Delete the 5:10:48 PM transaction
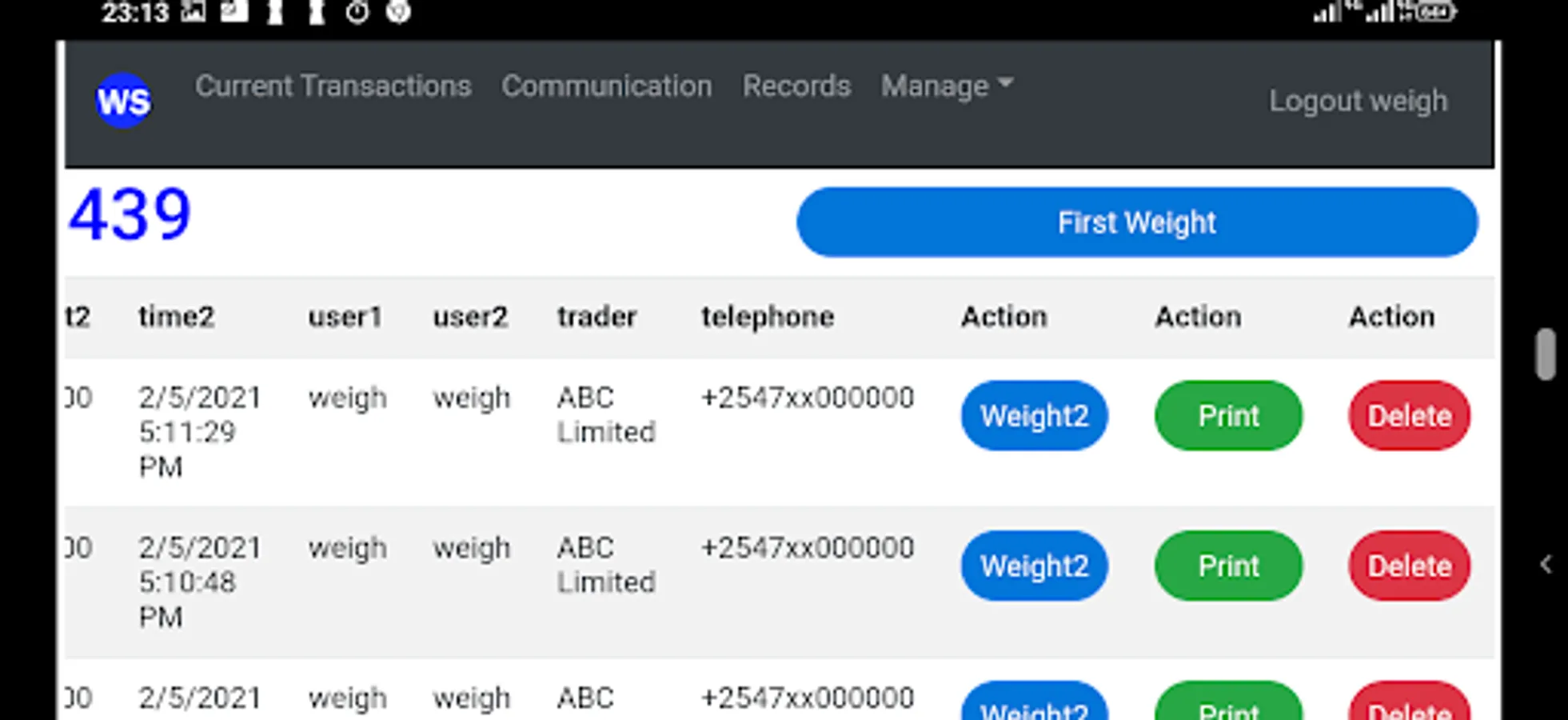The height and width of the screenshot is (720, 1568). [1409, 566]
